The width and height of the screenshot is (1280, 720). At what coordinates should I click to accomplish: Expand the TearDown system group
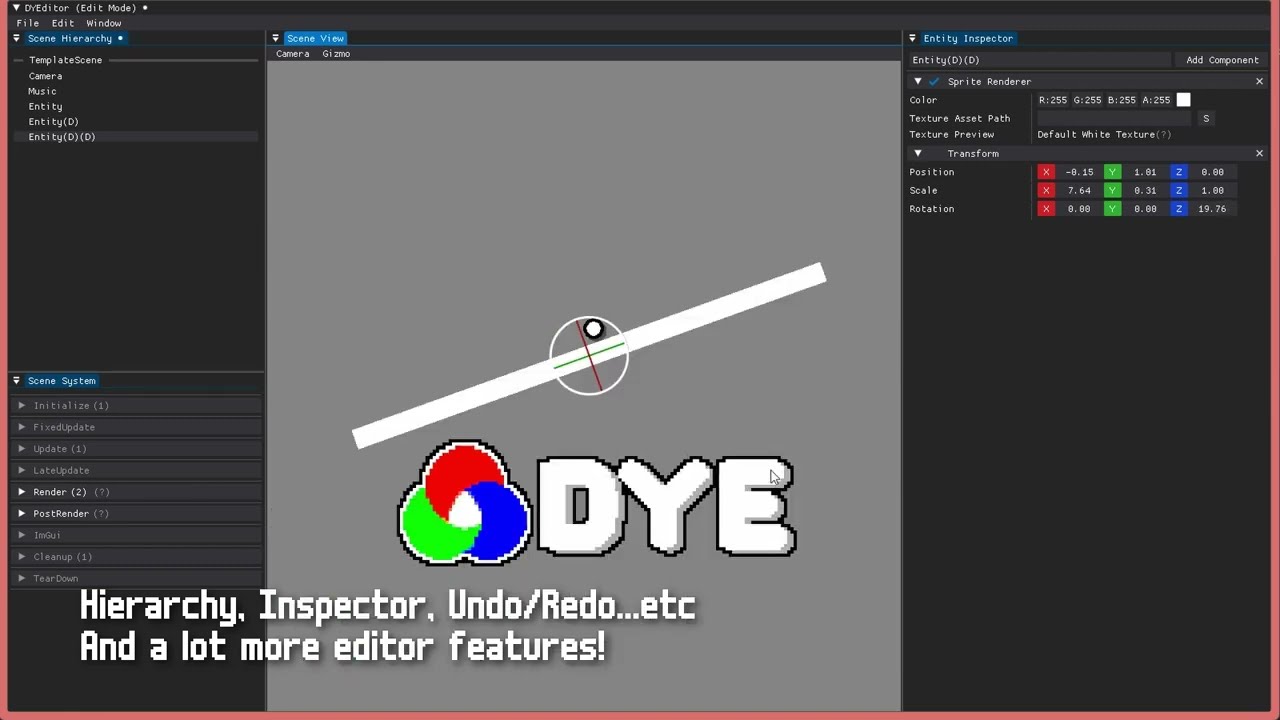22,578
